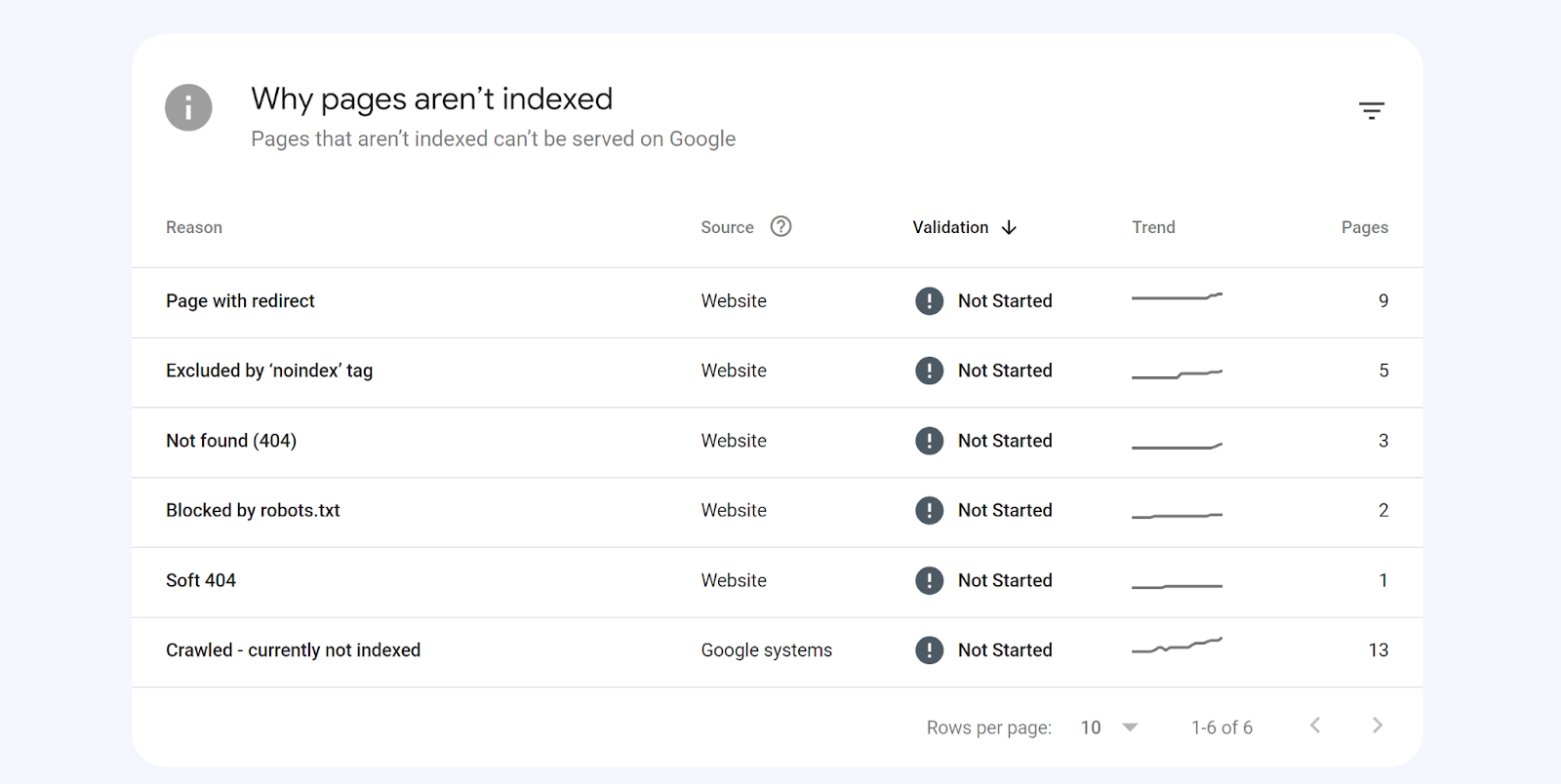Open the Page with redirect reason

(240, 301)
